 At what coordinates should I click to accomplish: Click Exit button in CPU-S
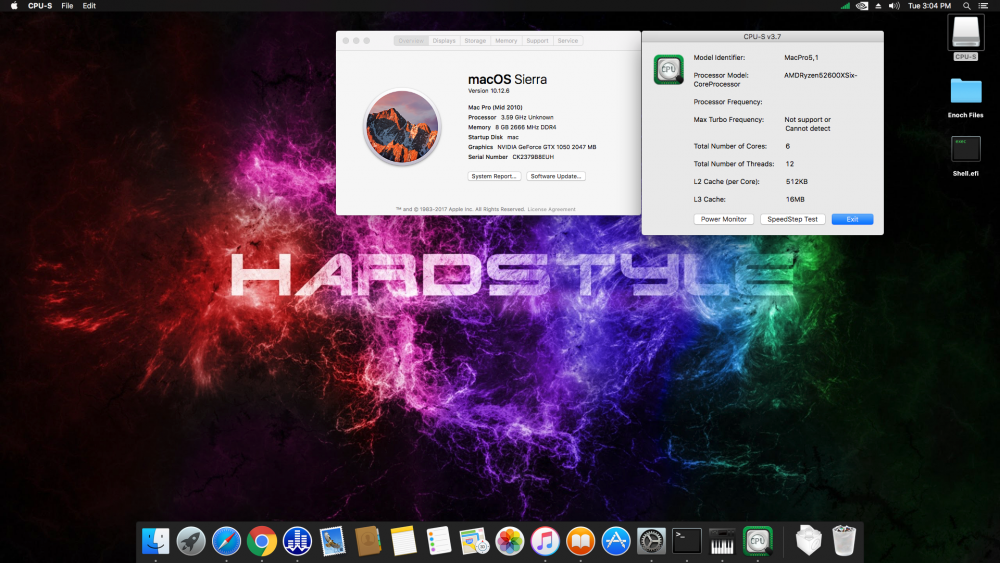[x=852, y=219]
